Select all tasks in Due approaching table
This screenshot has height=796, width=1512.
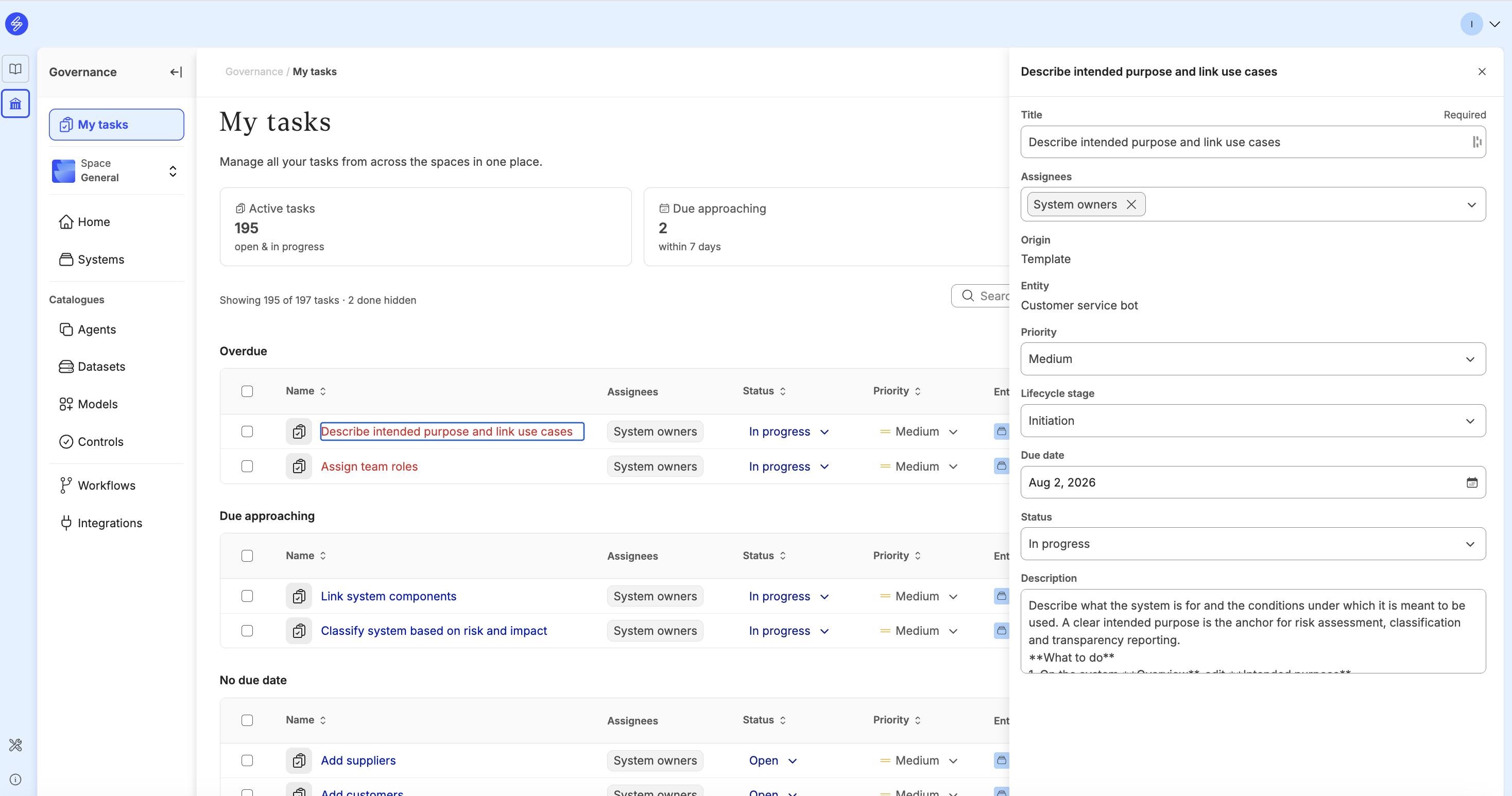[247, 556]
